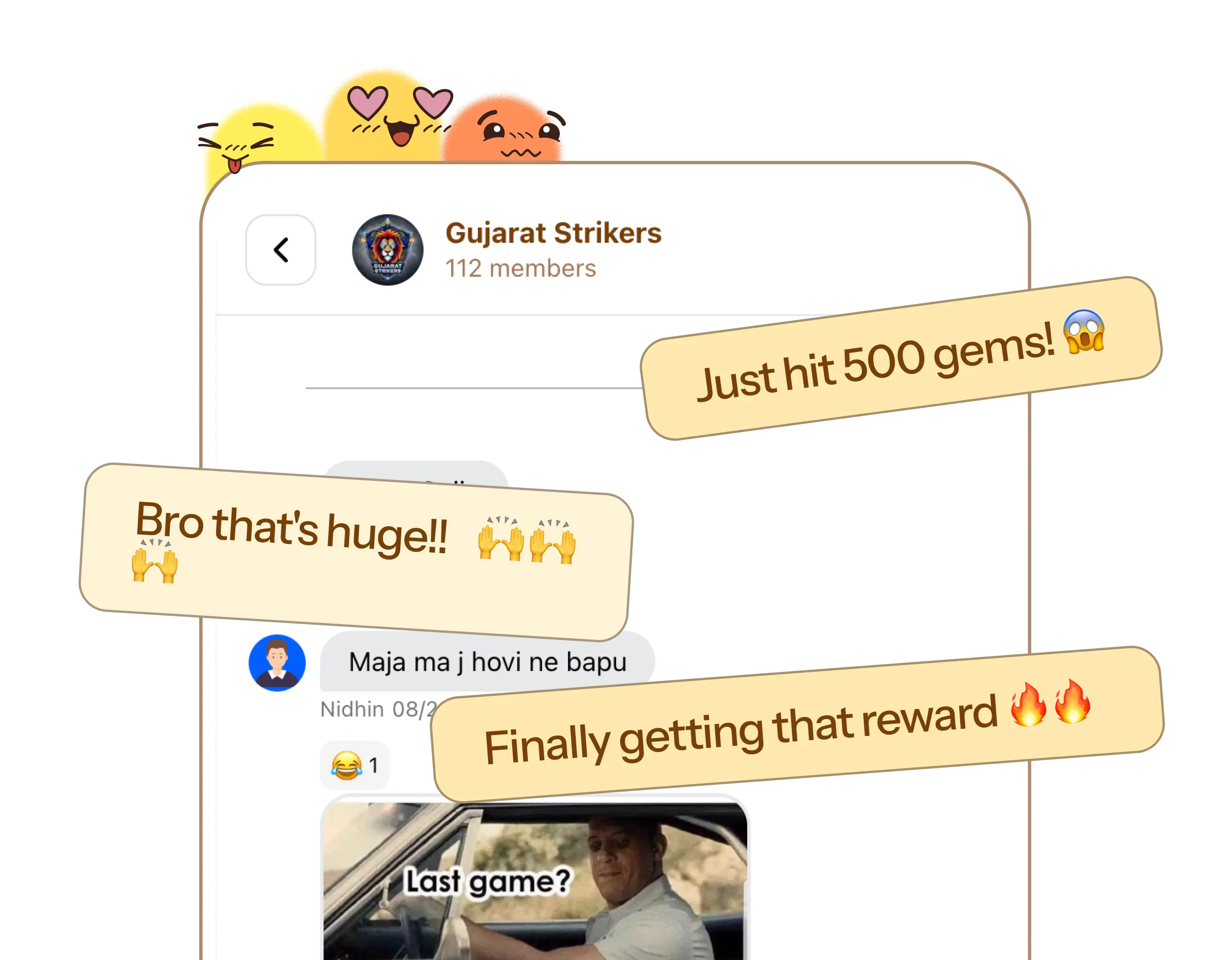The image size is (1232, 960).
Task: Tap the Gujarat Strikers group title
Action: 553,233
